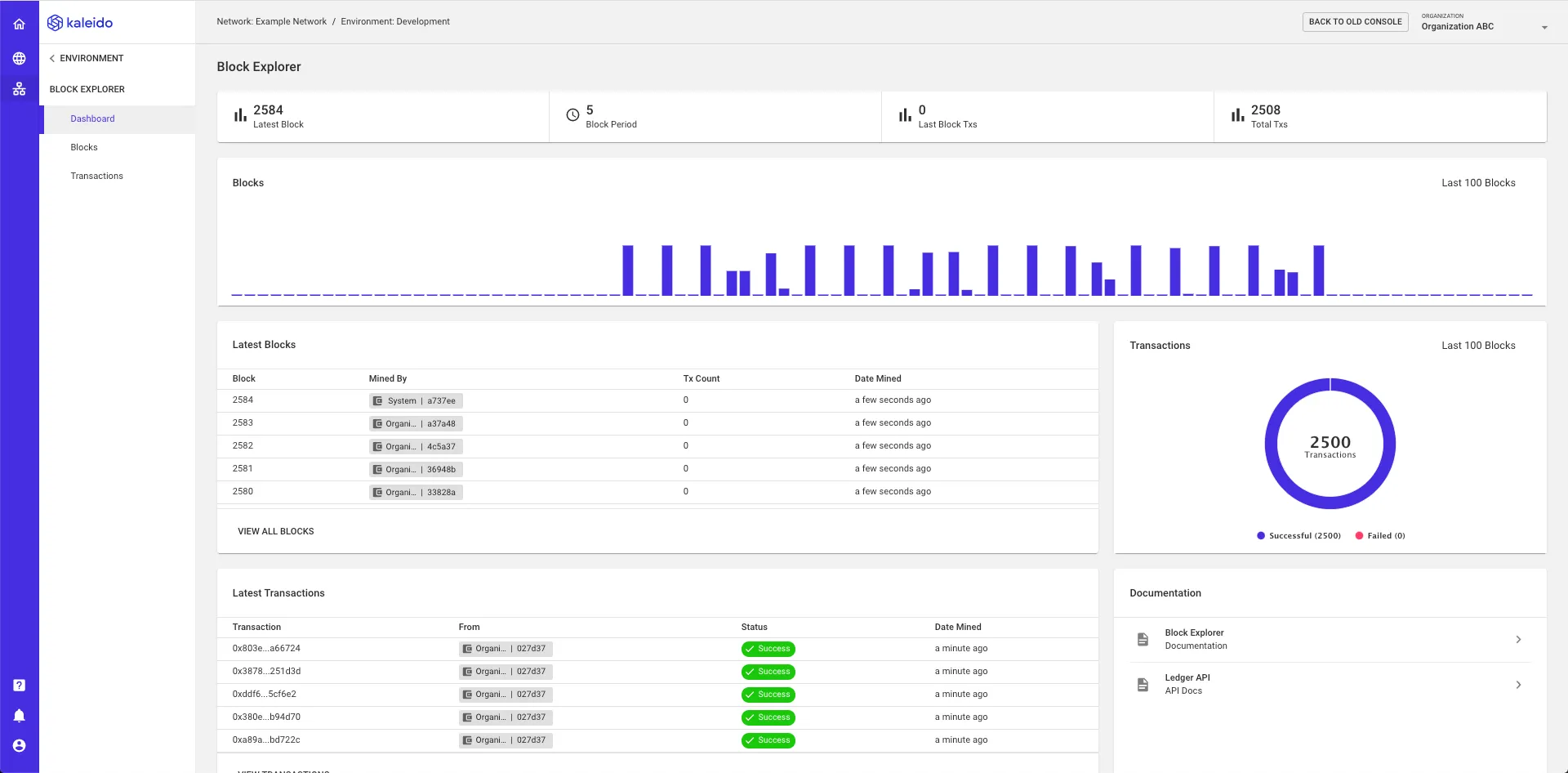Select the Home icon in the sidebar
This screenshot has height=773, width=1568.
pos(19,24)
